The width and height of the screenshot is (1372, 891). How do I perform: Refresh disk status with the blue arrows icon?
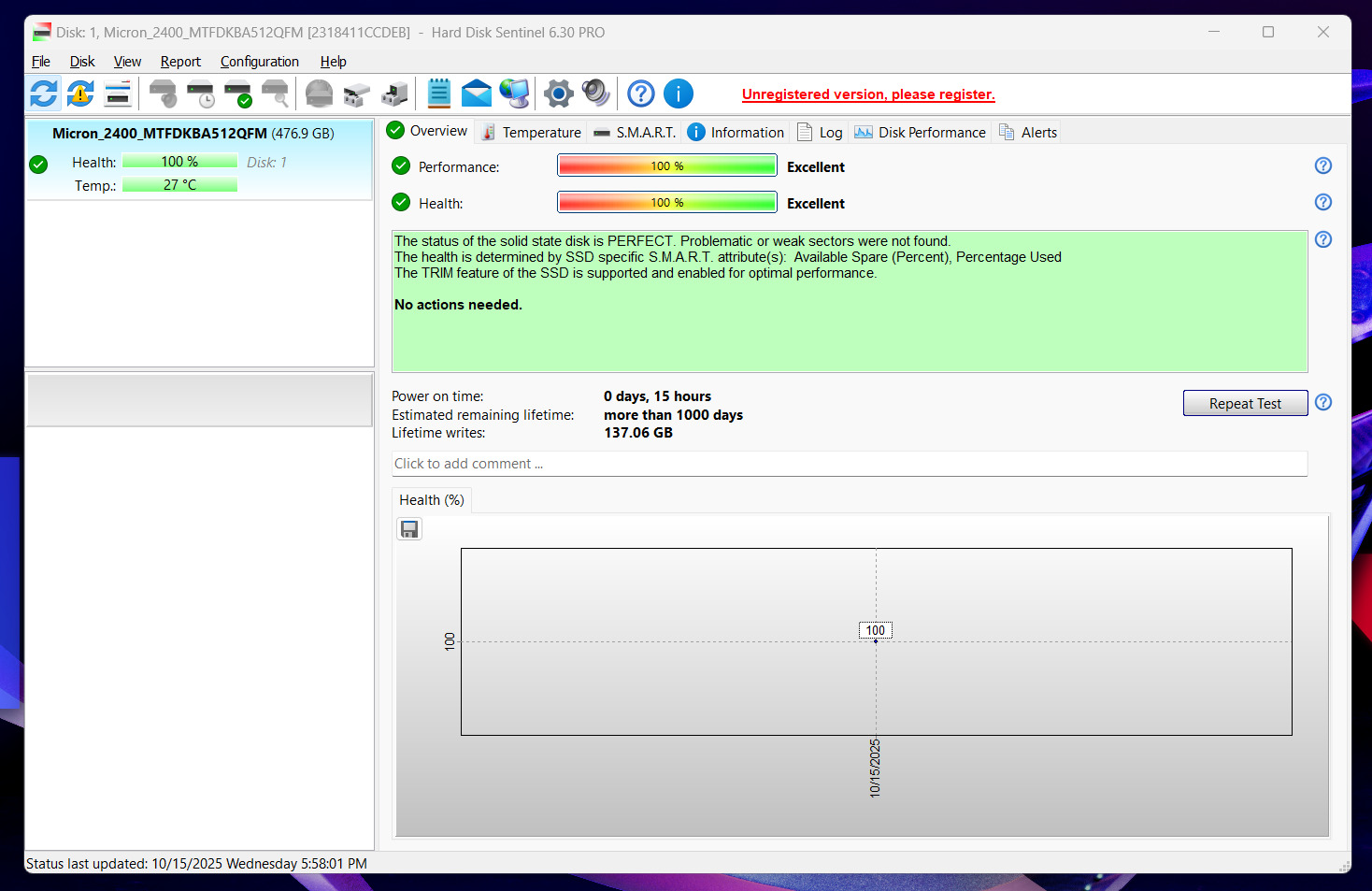point(44,93)
